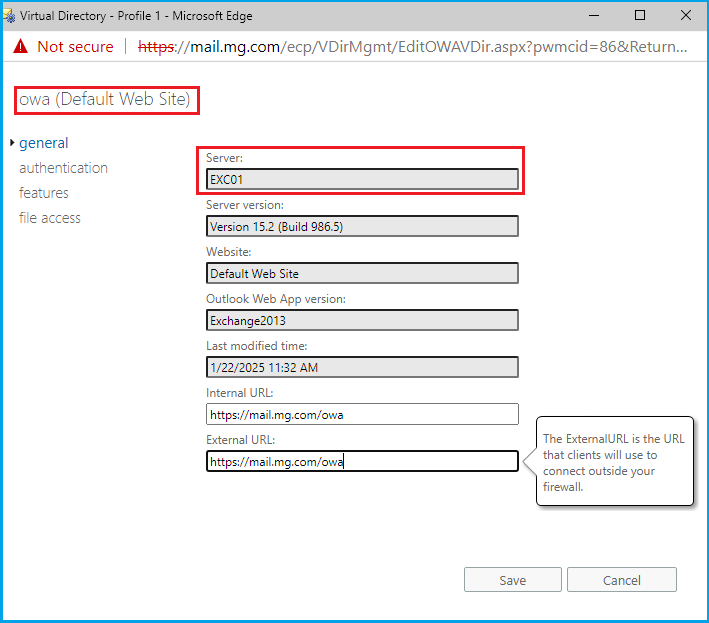The width and height of the screenshot is (709, 623).
Task: Click the Last modified time field
Action: click(x=362, y=367)
